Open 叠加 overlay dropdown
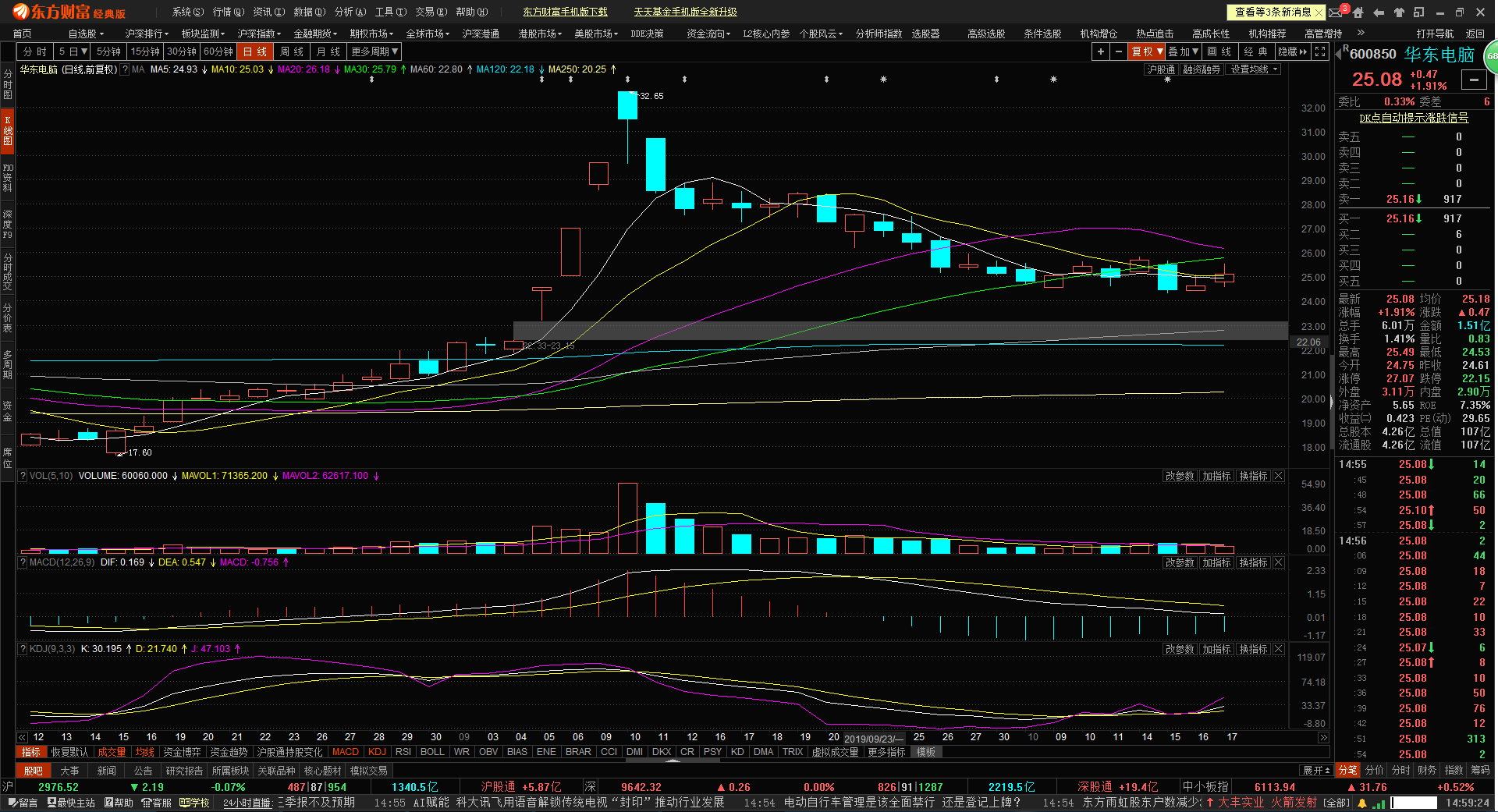This screenshot has height=812, width=1498. click(x=1184, y=51)
